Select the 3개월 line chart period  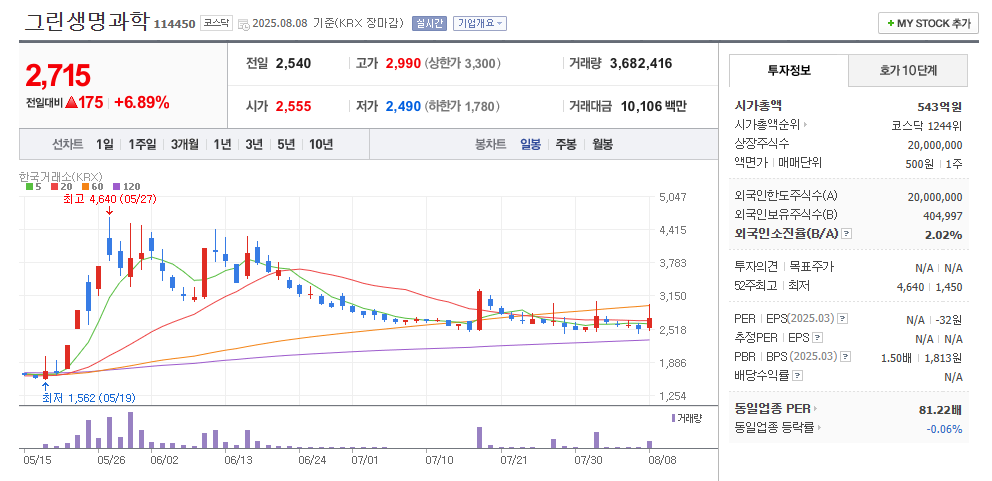[x=185, y=144]
